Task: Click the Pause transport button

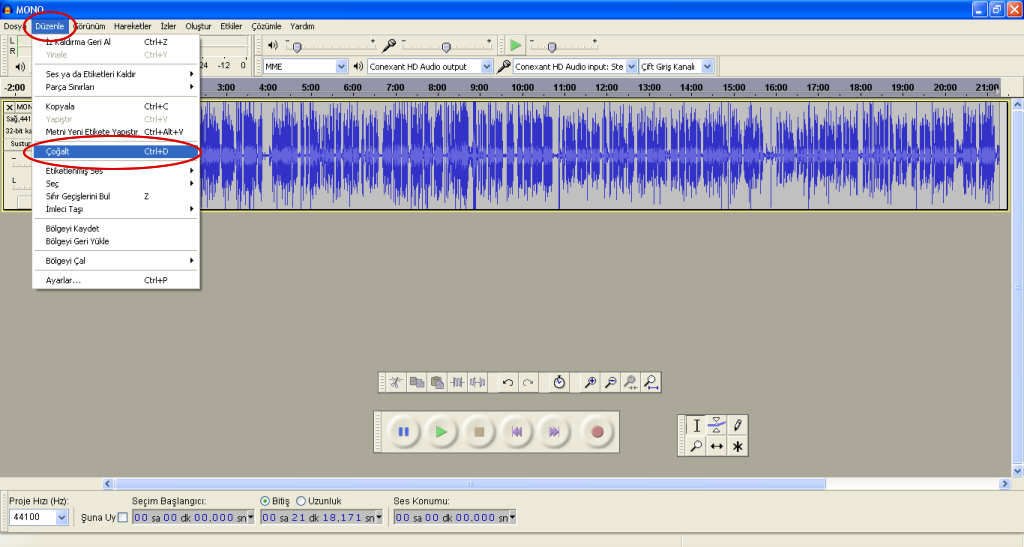Action: pos(404,431)
